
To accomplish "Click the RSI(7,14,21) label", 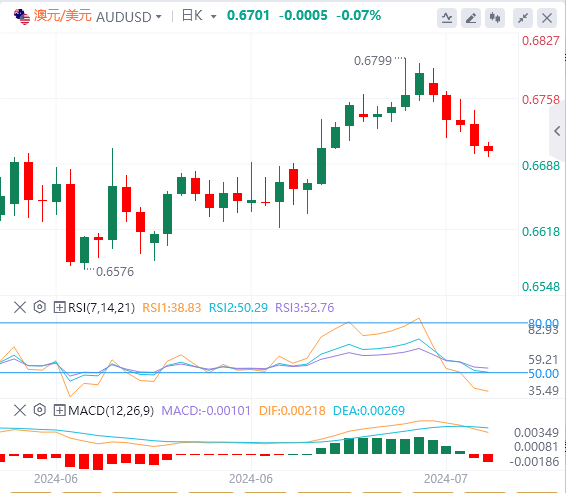I will pyautogui.click(x=101, y=307).
